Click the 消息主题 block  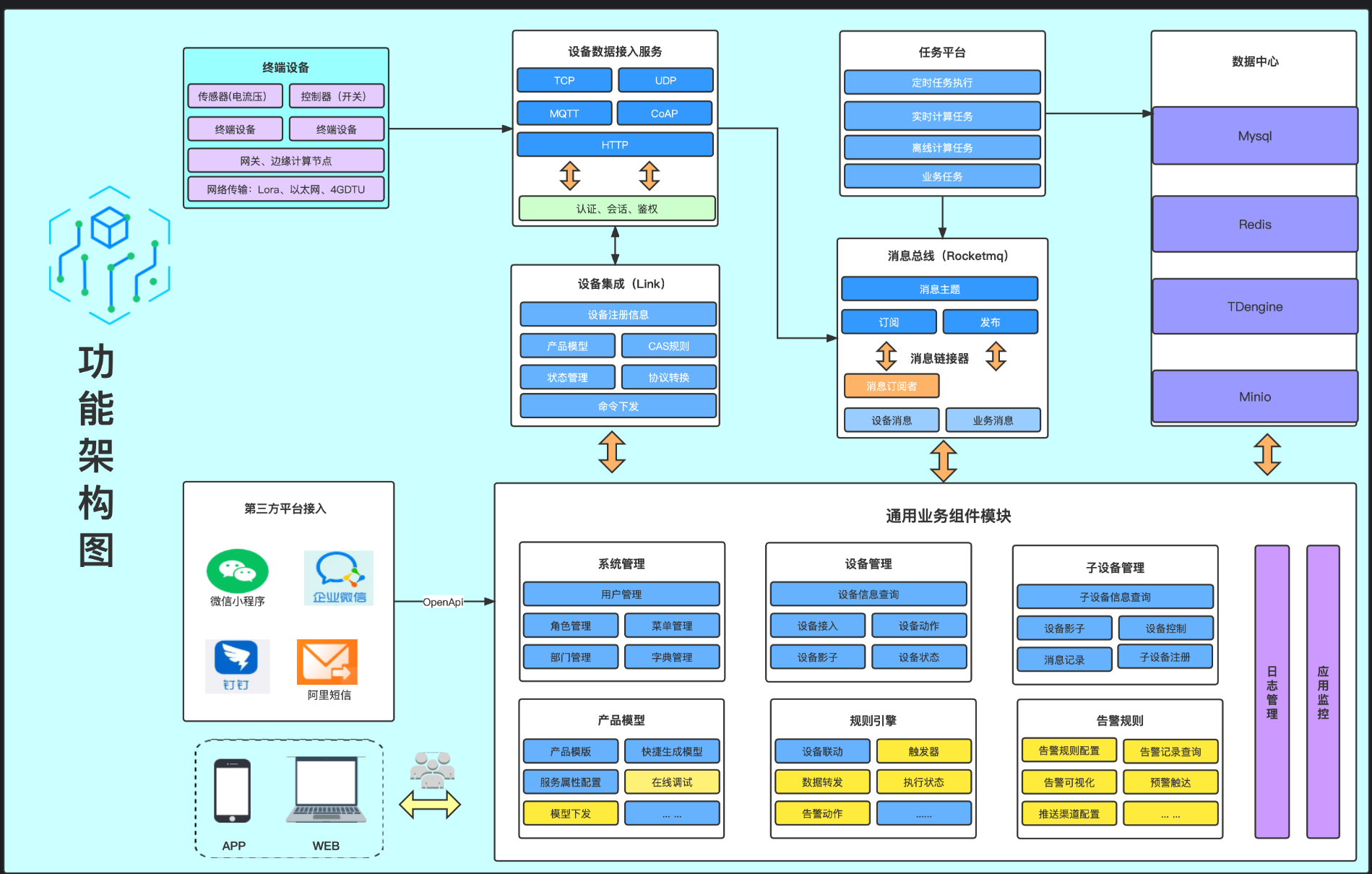pos(939,289)
